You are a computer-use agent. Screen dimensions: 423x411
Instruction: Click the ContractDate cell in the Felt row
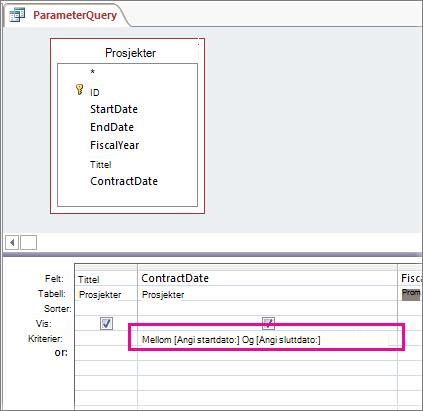pyautogui.click(x=267, y=278)
